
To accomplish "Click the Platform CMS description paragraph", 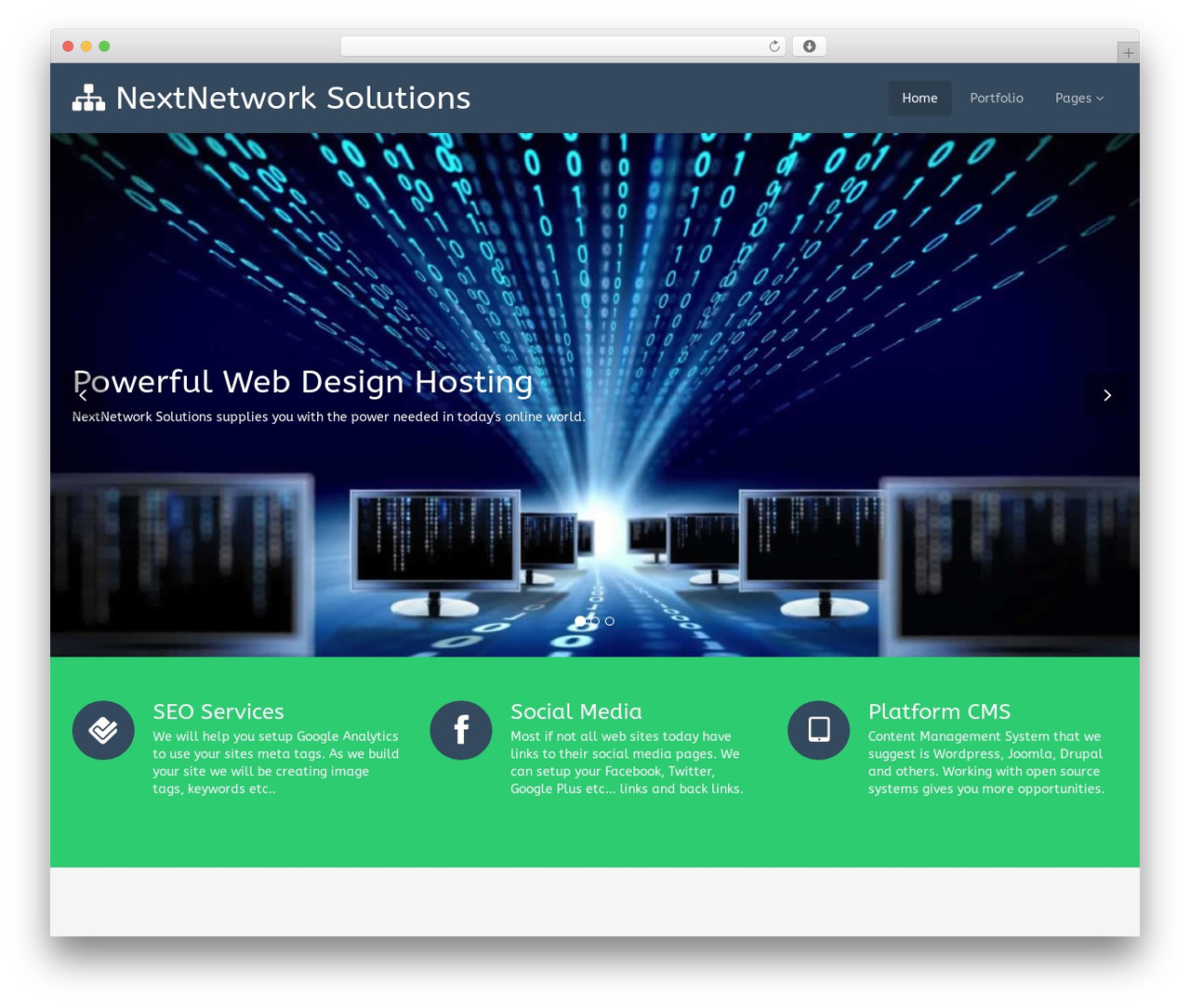I will pos(986,763).
